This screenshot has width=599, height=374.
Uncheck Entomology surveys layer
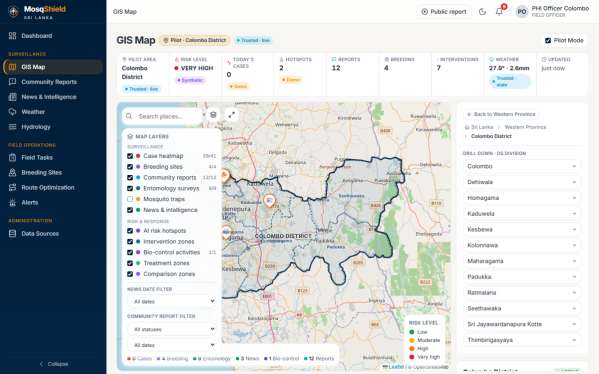click(x=130, y=188)
